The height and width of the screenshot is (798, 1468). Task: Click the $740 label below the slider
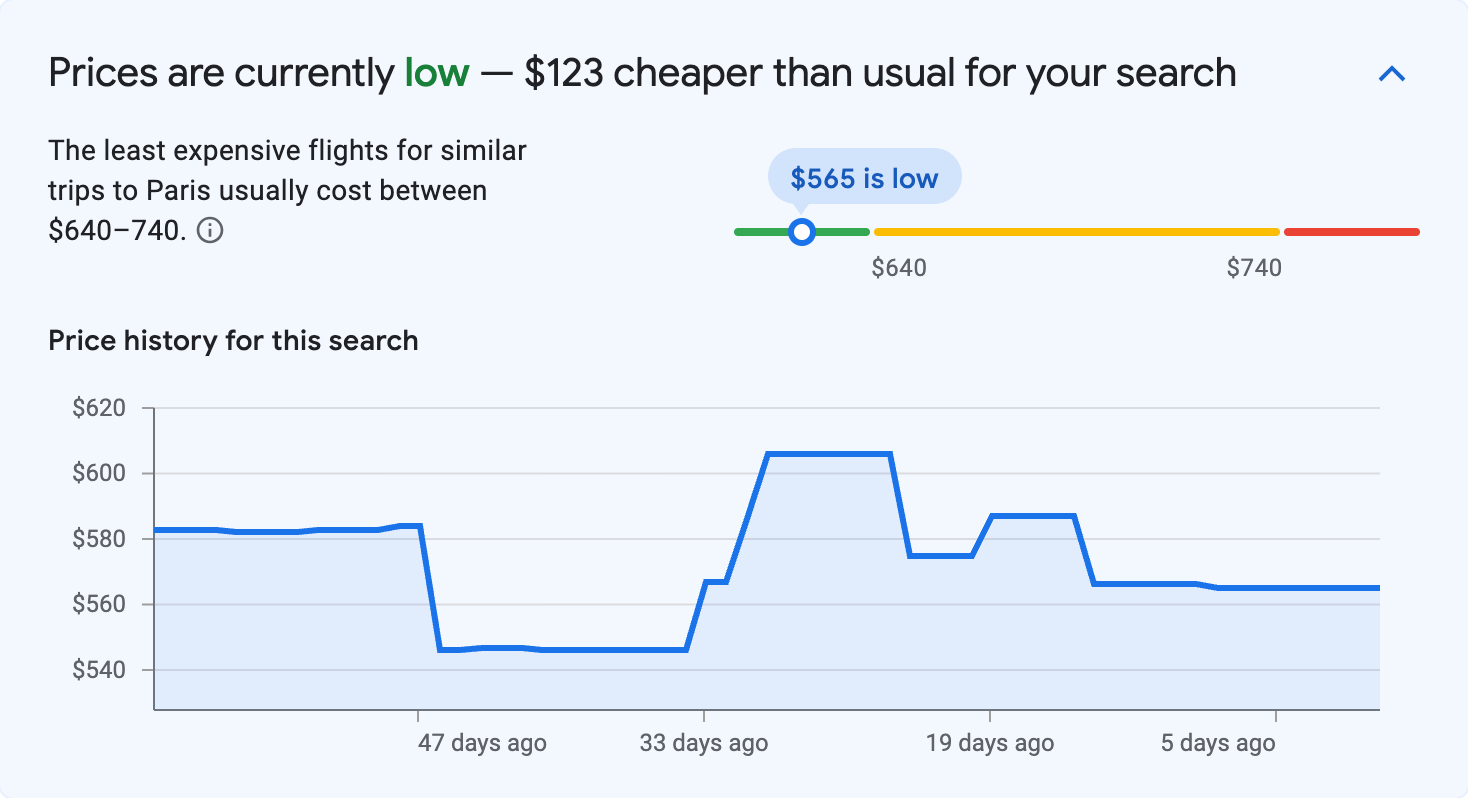click(x=1255, y=267)
